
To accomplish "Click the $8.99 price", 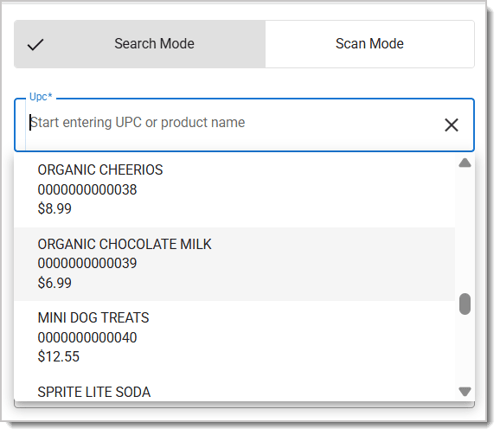I will 55,209.
